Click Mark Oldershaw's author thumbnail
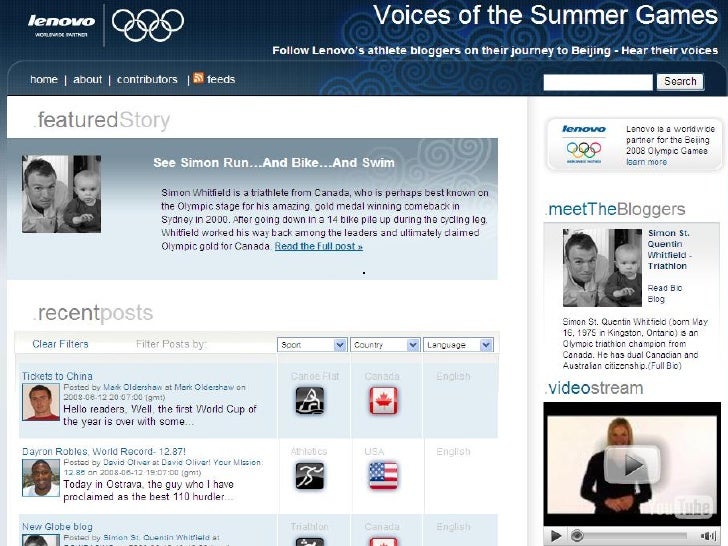The image size is (728, 546). (41, 403)
